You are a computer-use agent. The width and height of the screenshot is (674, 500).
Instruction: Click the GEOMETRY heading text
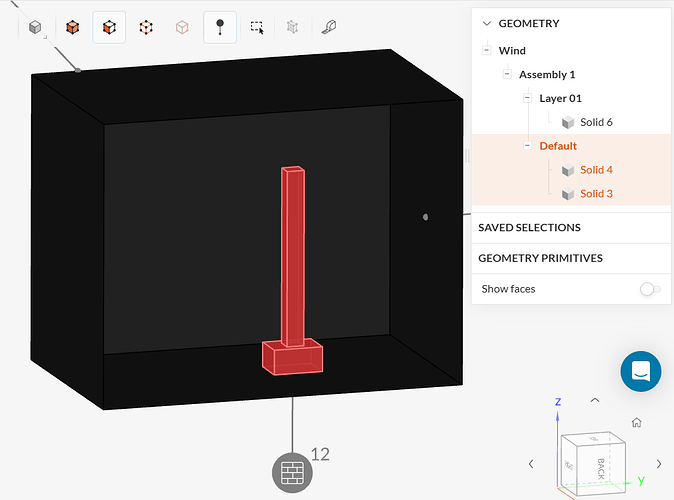point(529,23)
